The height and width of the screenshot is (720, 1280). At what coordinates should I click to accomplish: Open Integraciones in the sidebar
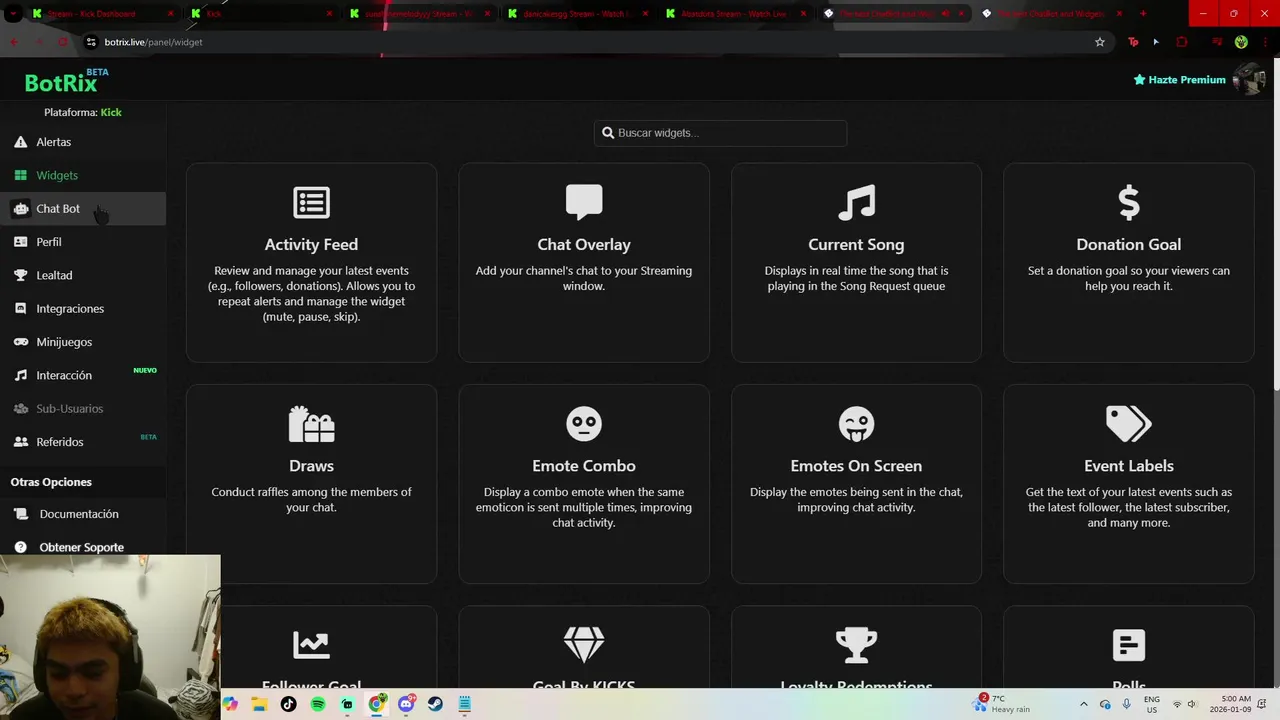coord(83,308)
